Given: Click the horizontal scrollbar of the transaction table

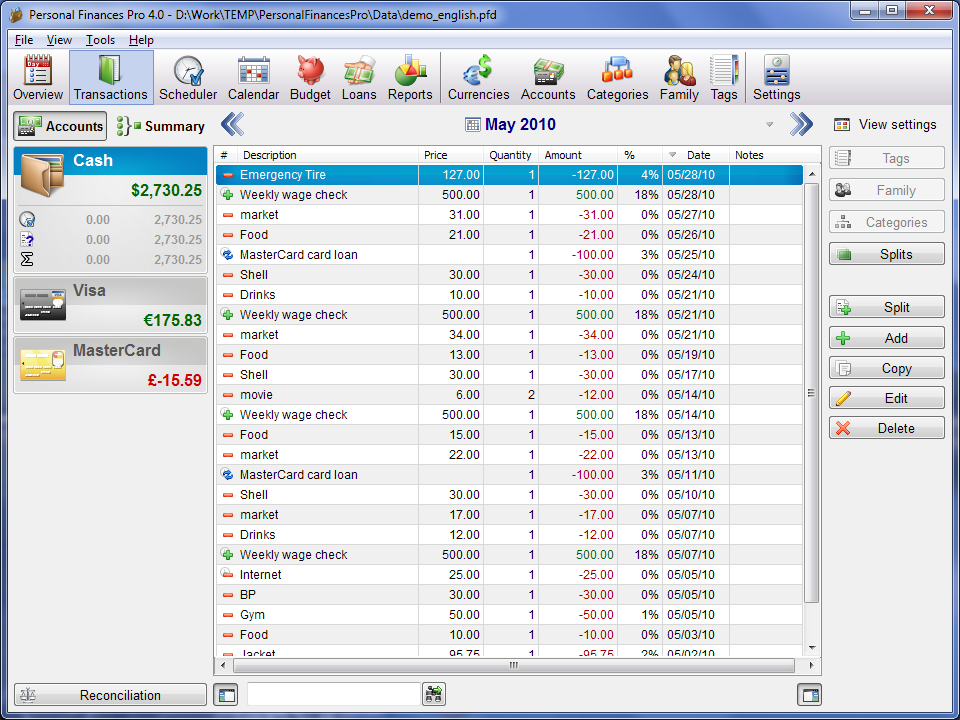Looking at the screenshot, I should [513, 665].
